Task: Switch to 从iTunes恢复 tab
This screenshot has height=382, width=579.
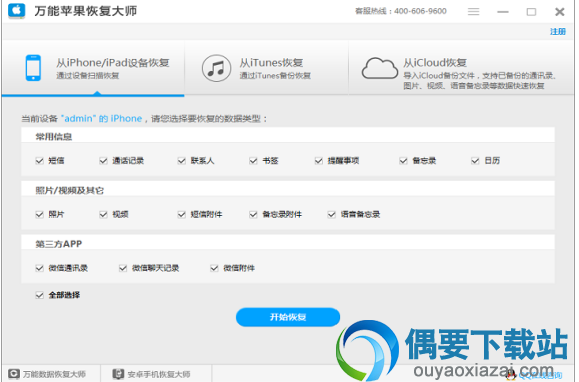Action: coord(267,68)
